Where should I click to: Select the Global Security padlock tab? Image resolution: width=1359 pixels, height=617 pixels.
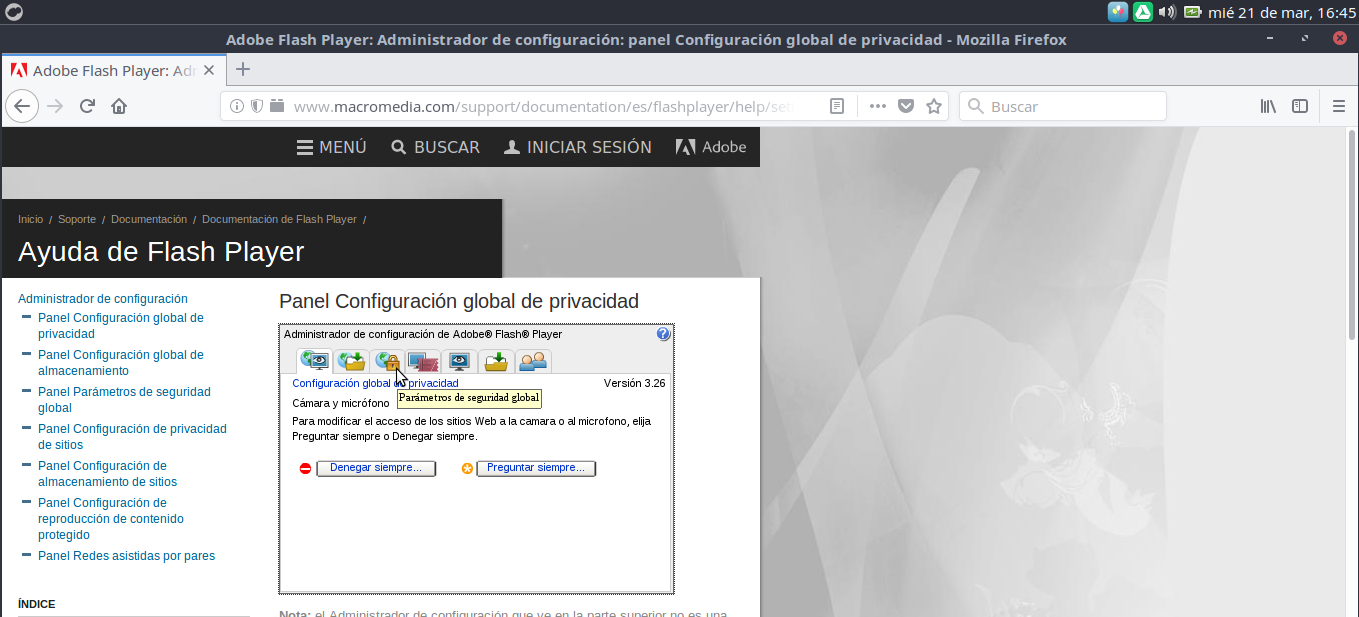[x=387, y=362]
